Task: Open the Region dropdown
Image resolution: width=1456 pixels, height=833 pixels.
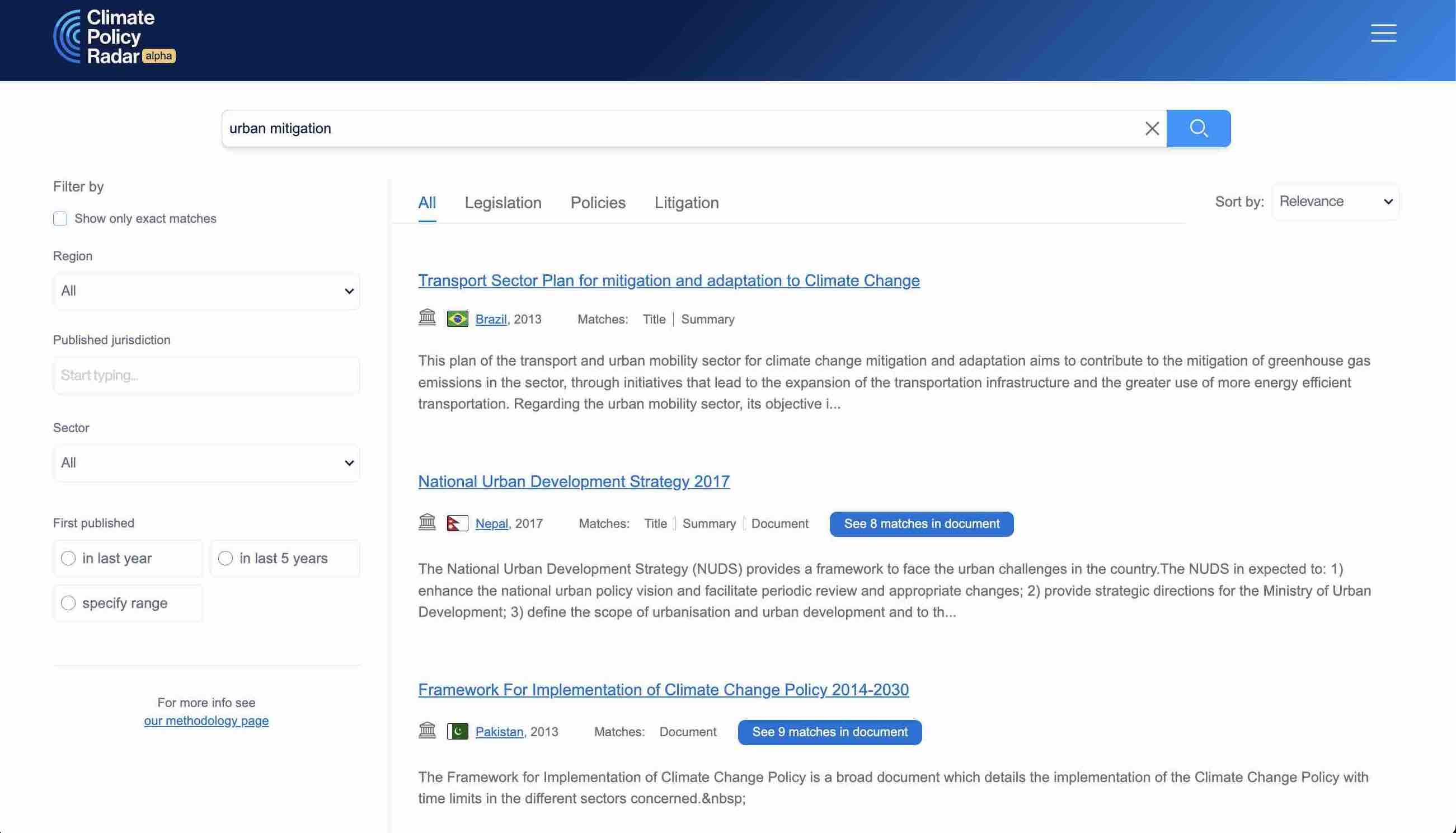Action: coord(206,291)
